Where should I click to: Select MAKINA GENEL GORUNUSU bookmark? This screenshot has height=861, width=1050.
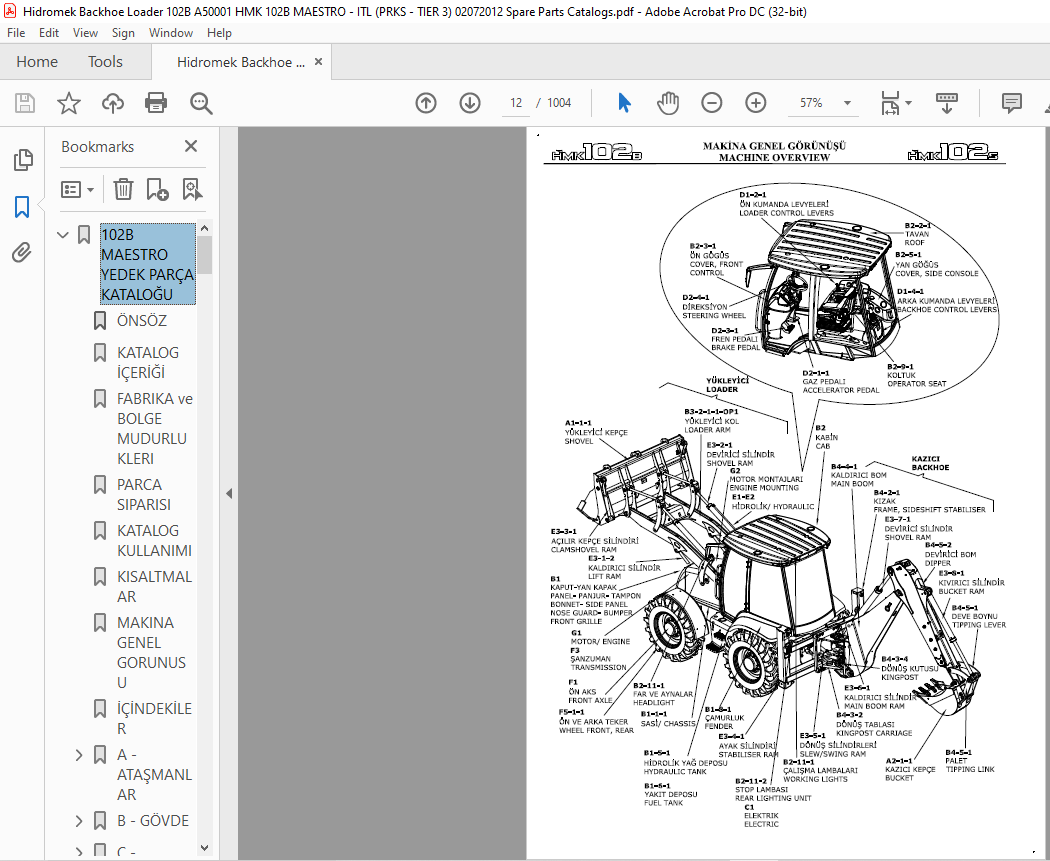click(x=151, y=652)
